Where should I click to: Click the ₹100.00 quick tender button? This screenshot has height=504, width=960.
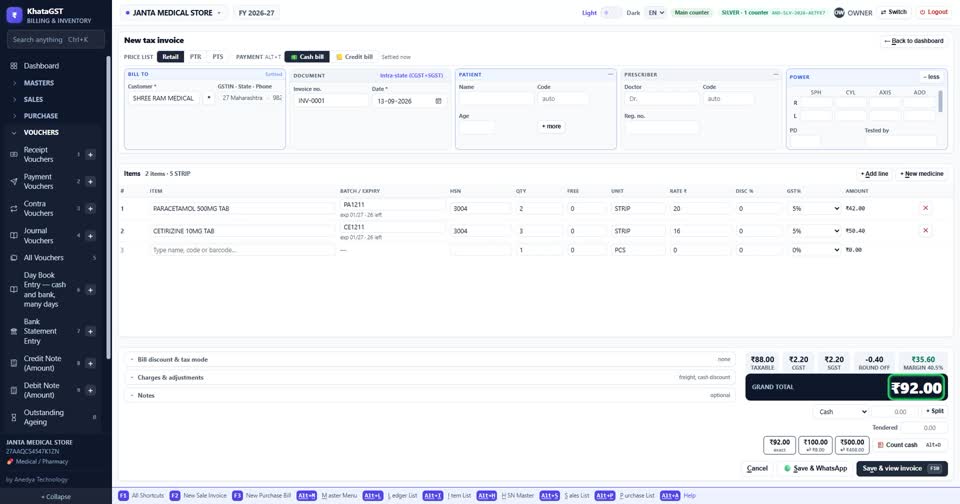tap(816, 445)
